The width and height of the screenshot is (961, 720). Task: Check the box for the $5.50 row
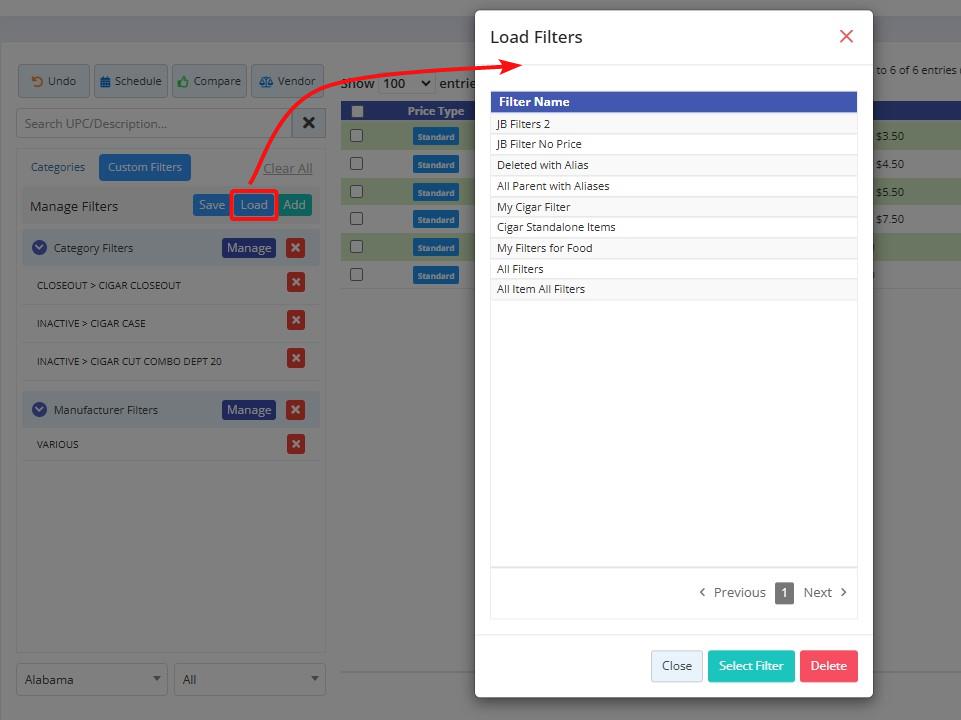(x=356, y=191)
